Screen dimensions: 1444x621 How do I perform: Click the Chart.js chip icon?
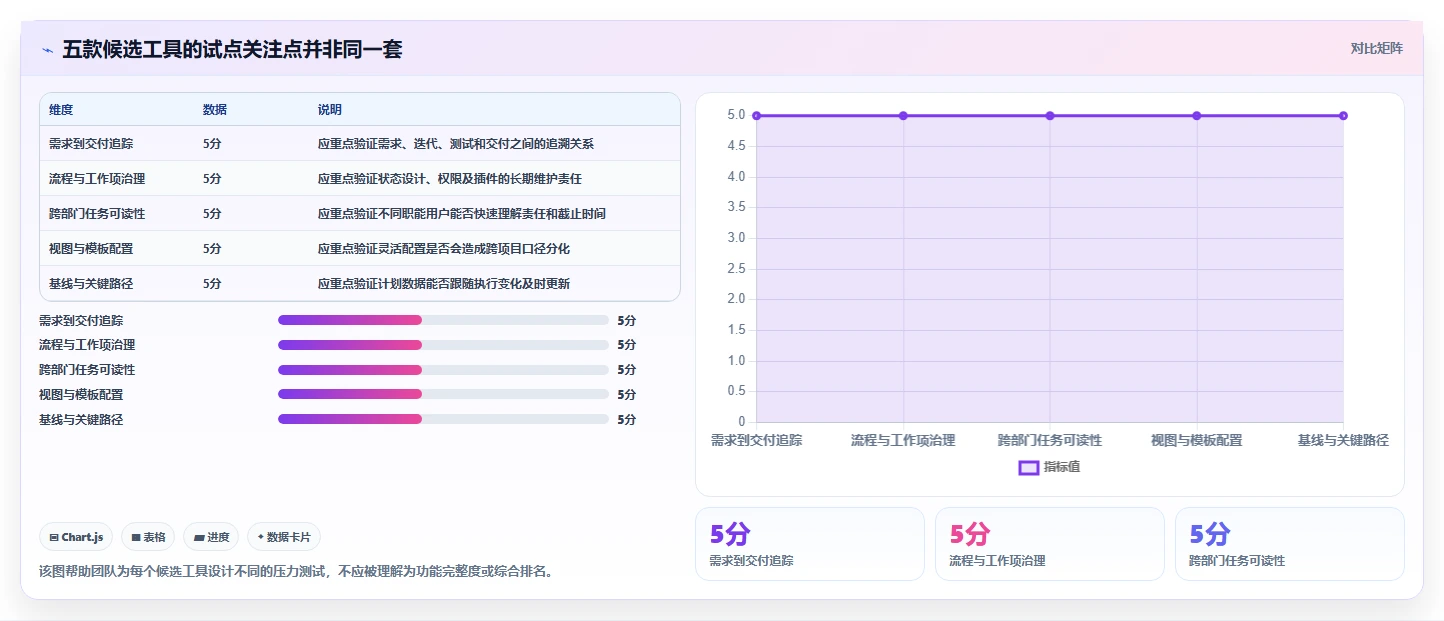[54, 537]
